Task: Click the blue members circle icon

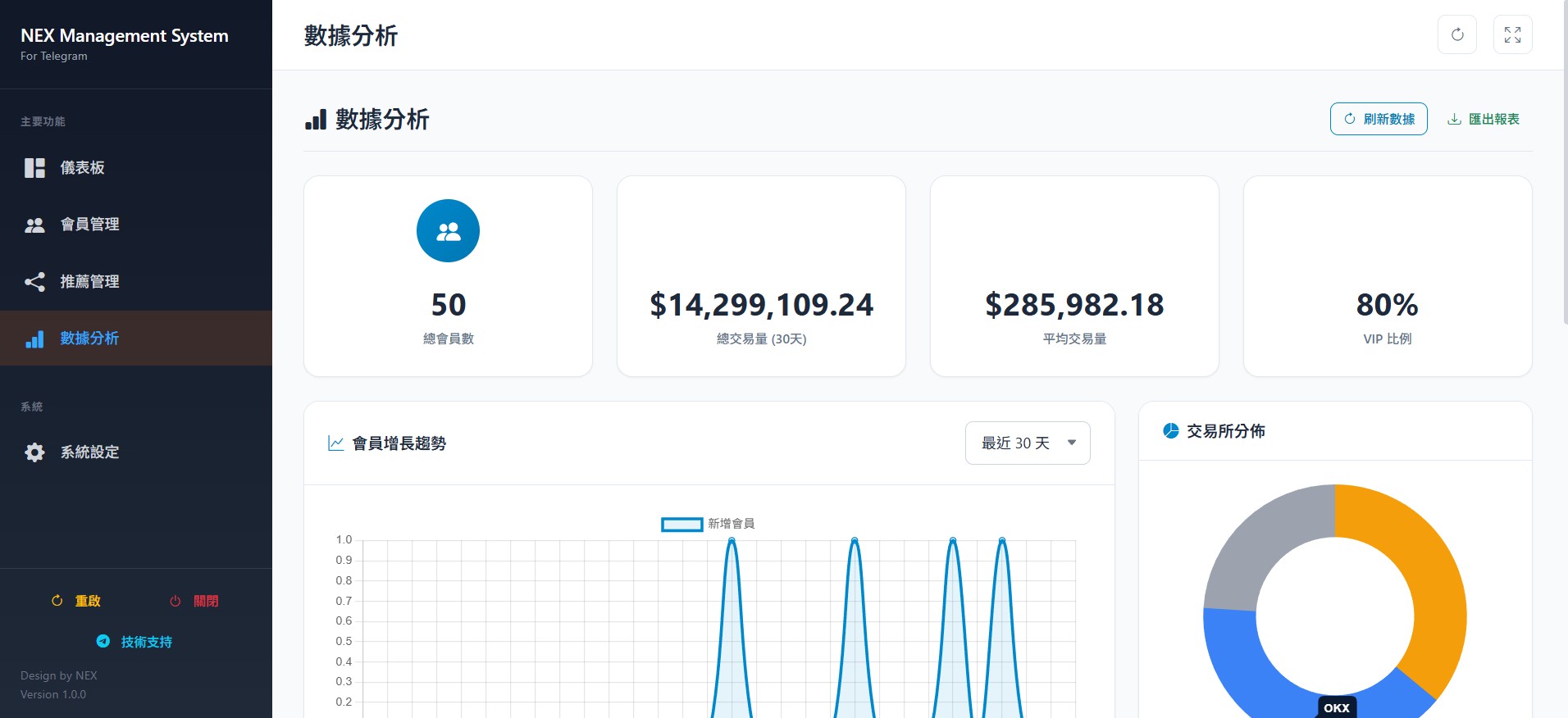Action: pos(448,231)
